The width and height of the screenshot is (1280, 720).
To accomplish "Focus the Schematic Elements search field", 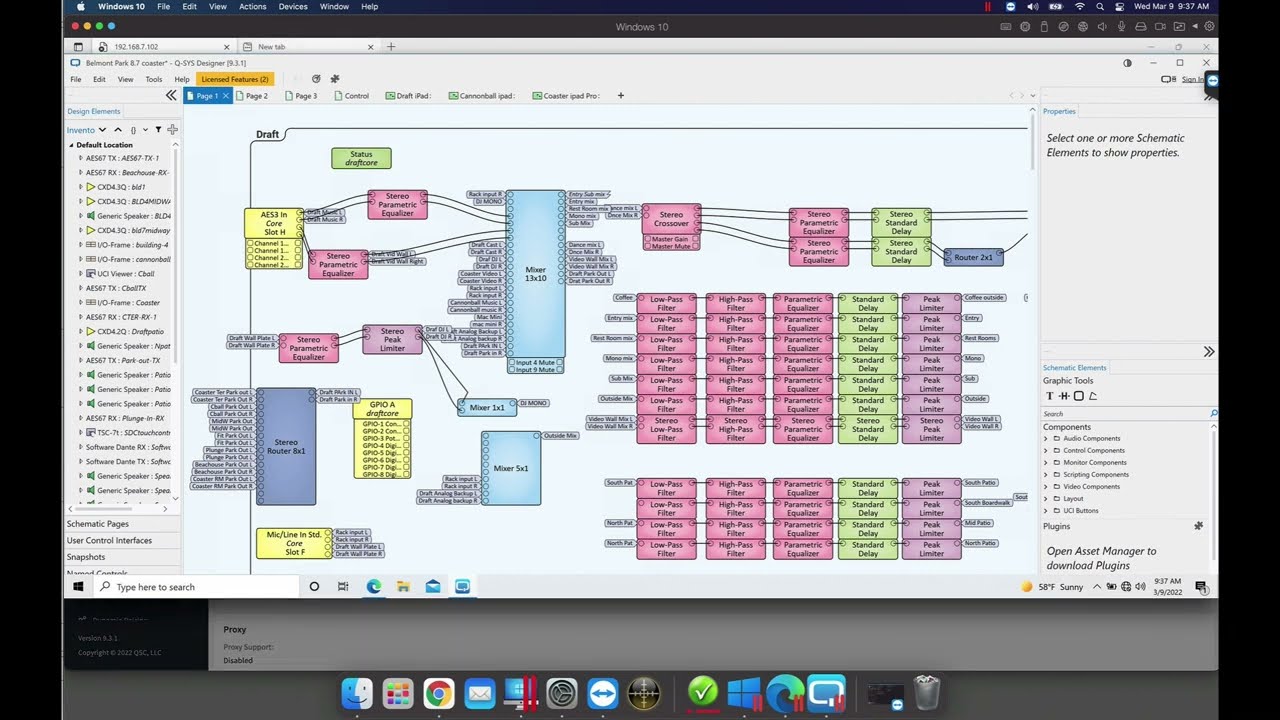I will (1126, 413).
